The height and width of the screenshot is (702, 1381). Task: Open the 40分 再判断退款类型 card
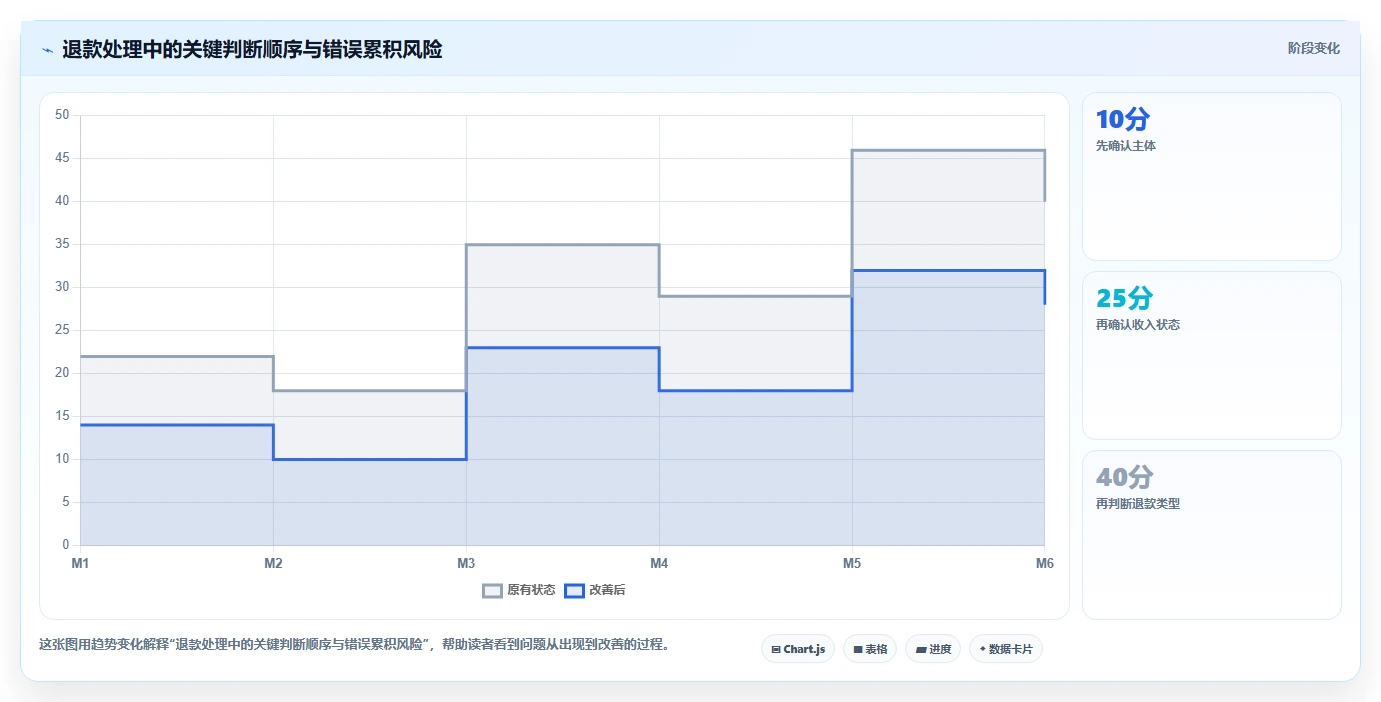(1211, 534)
